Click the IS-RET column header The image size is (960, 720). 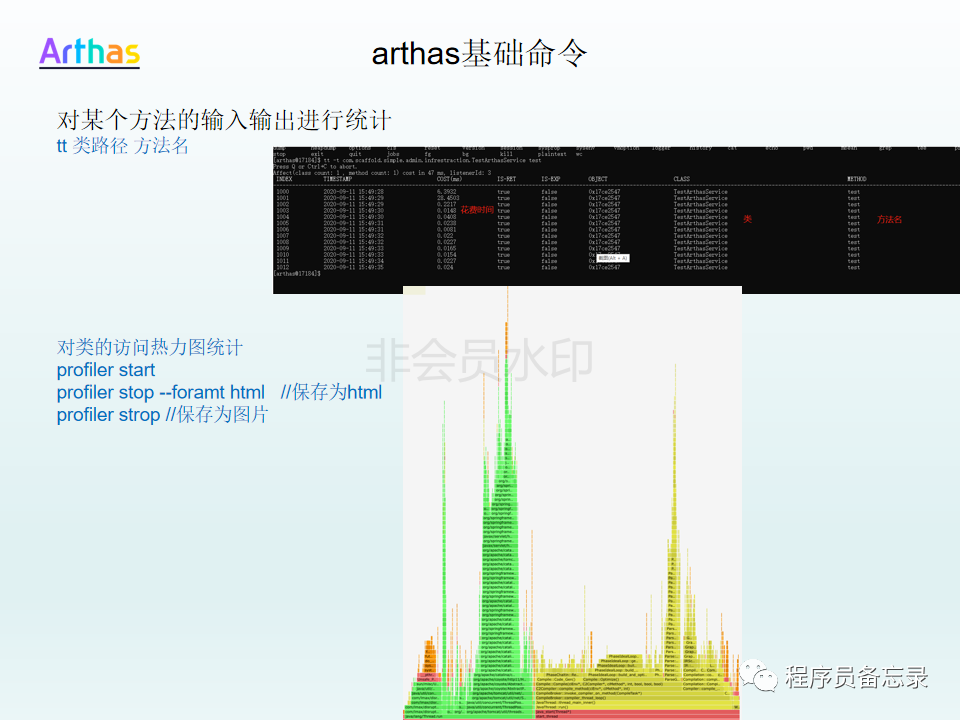coord(506,179)
